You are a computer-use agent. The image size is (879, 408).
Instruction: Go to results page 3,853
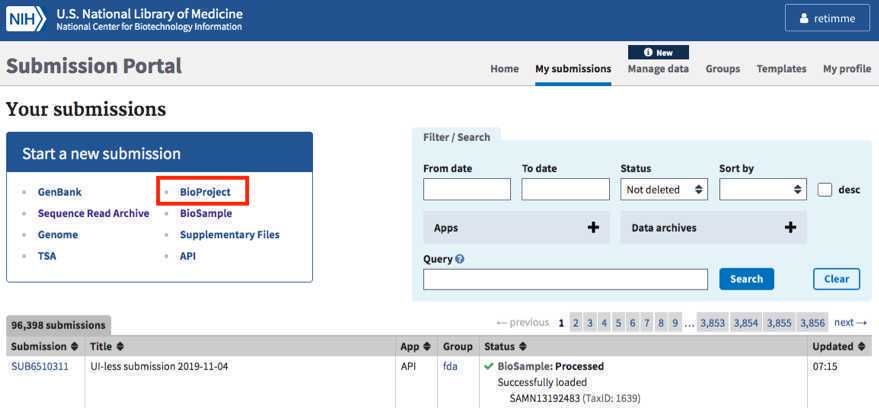[x=713, y=323]
